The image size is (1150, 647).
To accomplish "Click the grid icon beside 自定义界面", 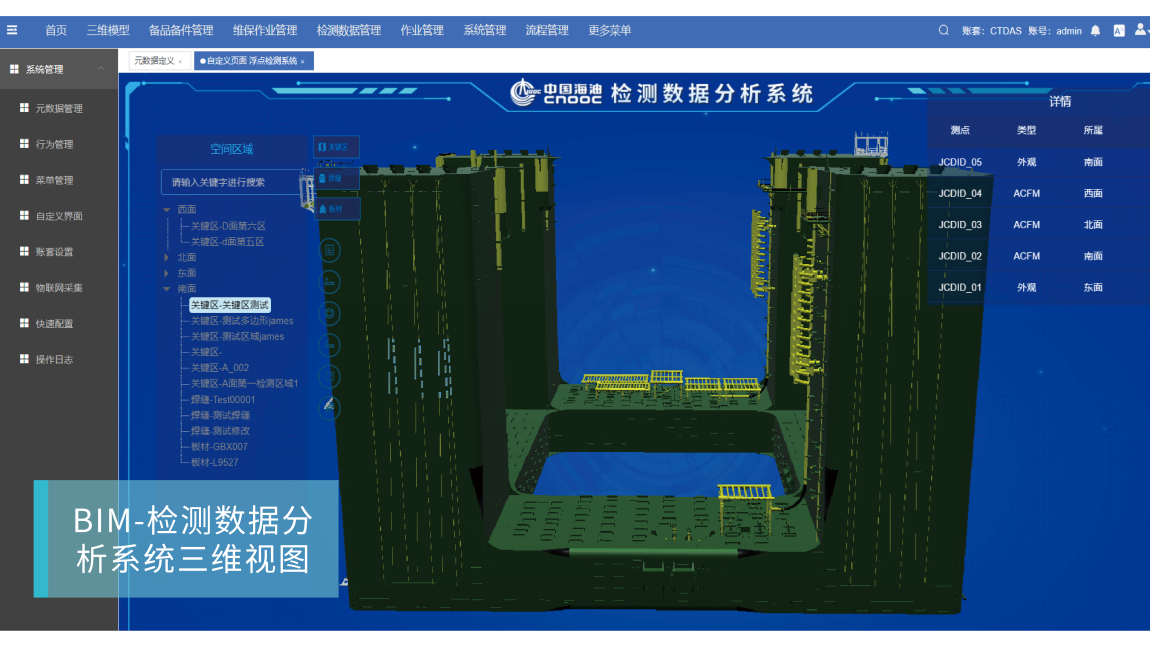I will pos(24,216).
